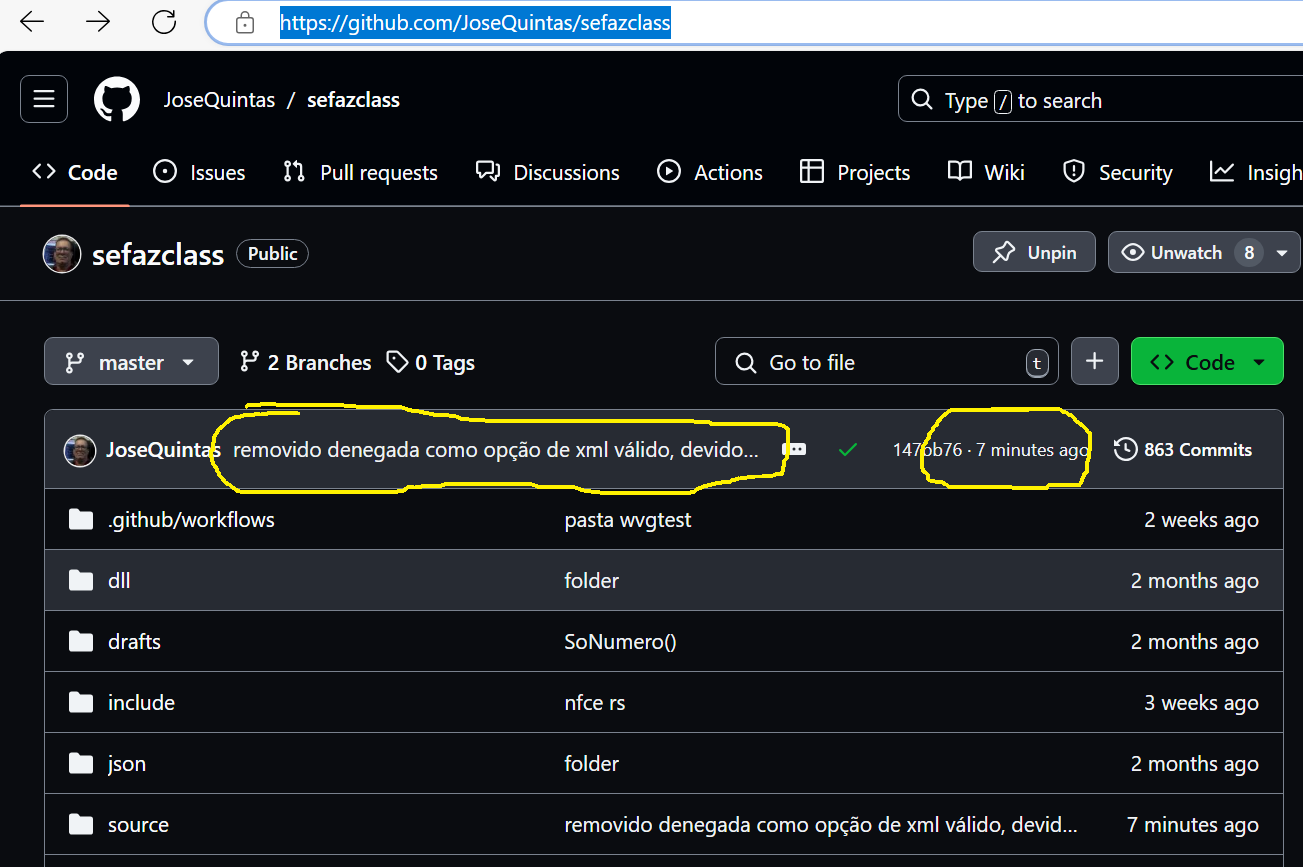Image resolution: width=1303 pixels, height=867 pixels.
Task: Open the .github/workflows folder
Action: click(191, 520)
